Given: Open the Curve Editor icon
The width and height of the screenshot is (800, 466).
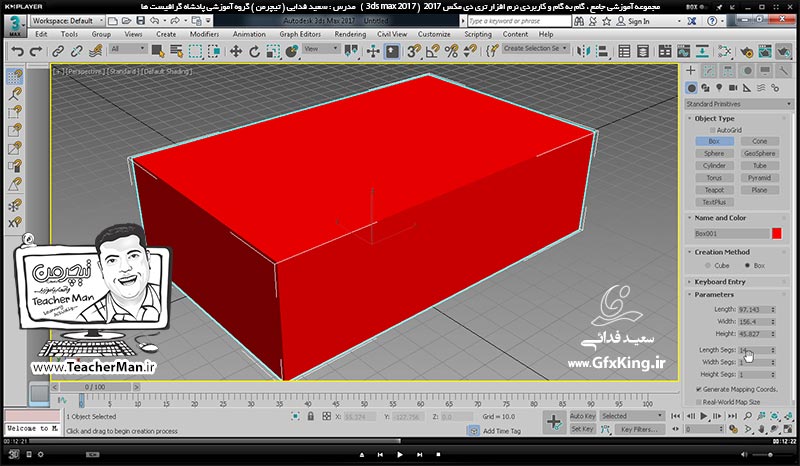Looking at the screenshot, I should tap(683, 52).
